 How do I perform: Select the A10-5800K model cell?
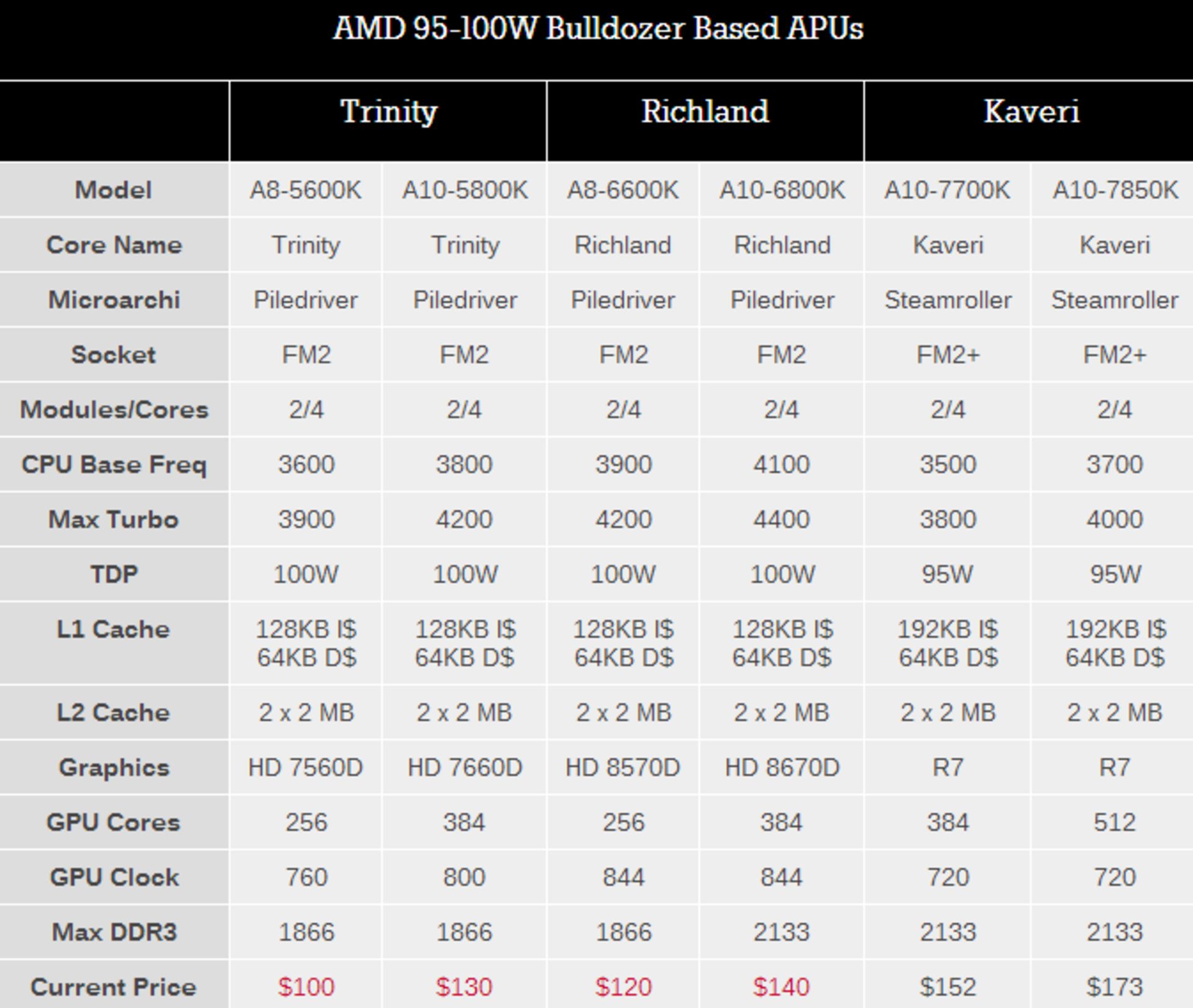465,190
